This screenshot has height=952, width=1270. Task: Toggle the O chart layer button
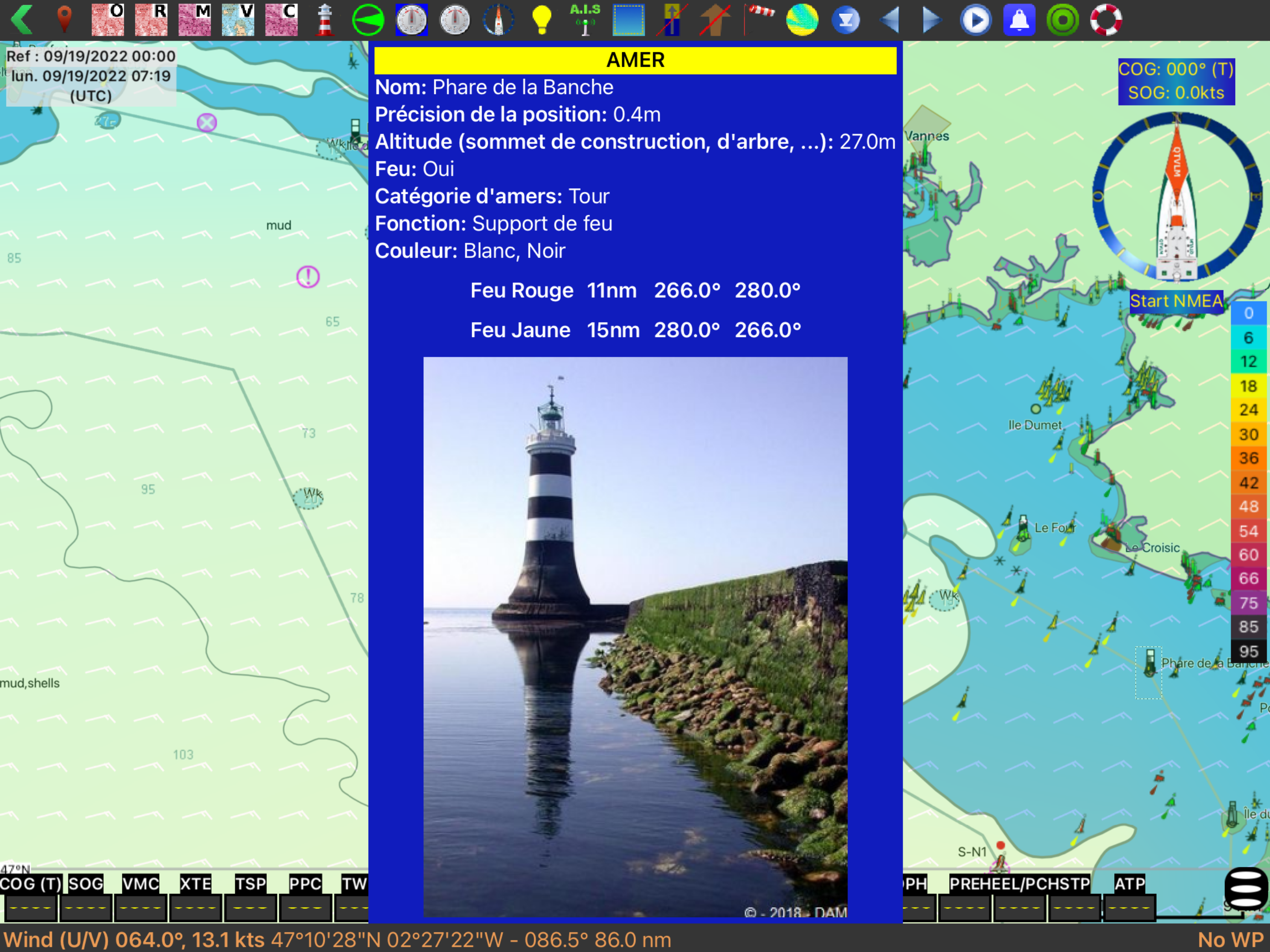click(x=108, y=20)
